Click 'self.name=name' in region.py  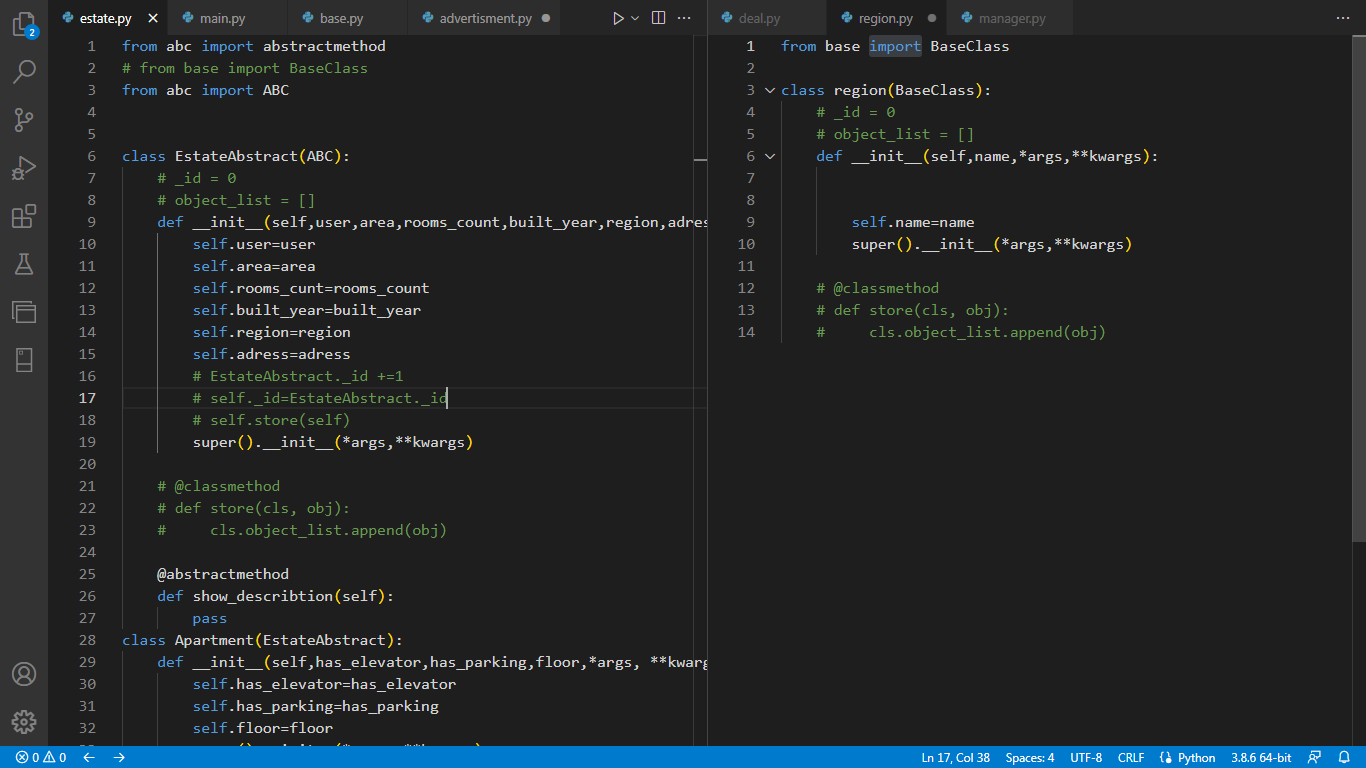pos(913,222)
